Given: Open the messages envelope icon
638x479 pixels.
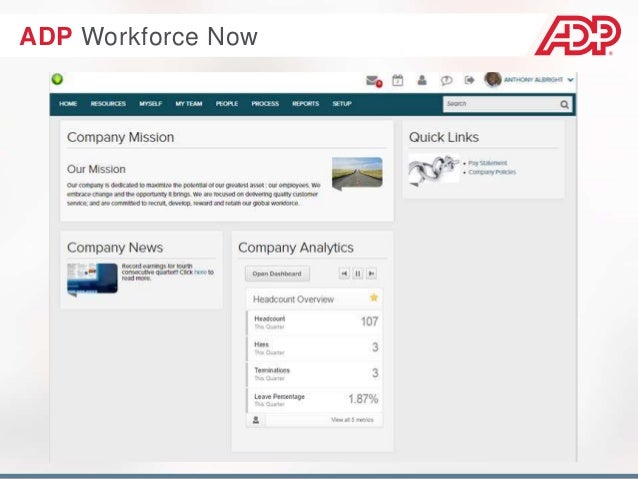Looking at the screenshot, I should [374, 81].
